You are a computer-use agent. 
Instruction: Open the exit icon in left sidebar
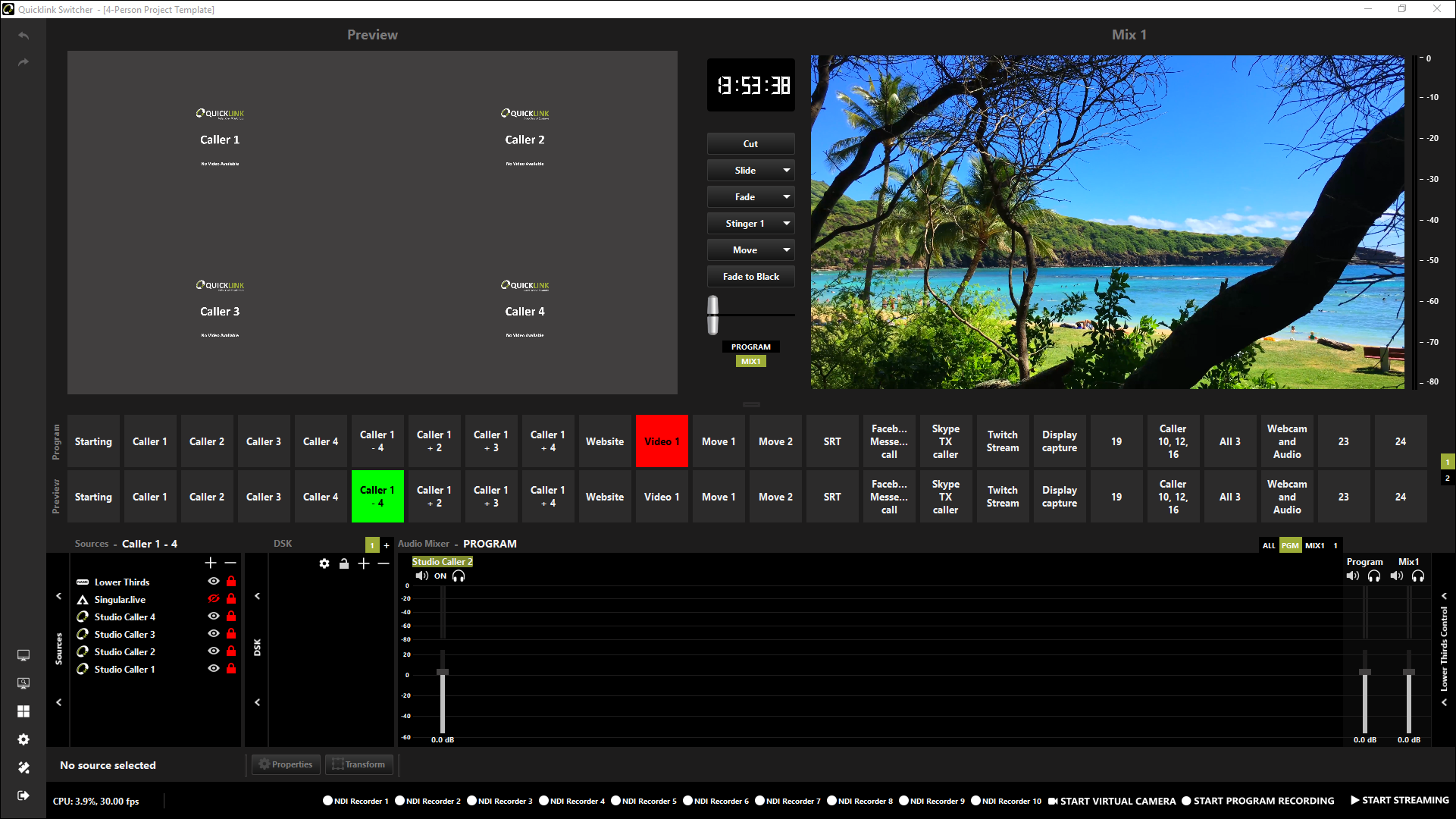pyautogui.click(x=23, y=795)
